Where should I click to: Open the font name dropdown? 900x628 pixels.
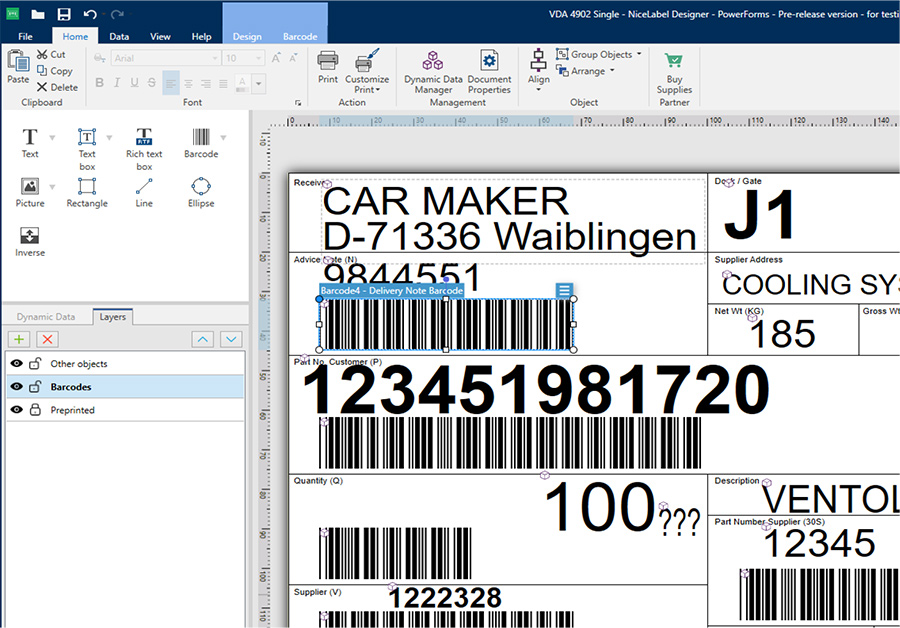(215, 58)
